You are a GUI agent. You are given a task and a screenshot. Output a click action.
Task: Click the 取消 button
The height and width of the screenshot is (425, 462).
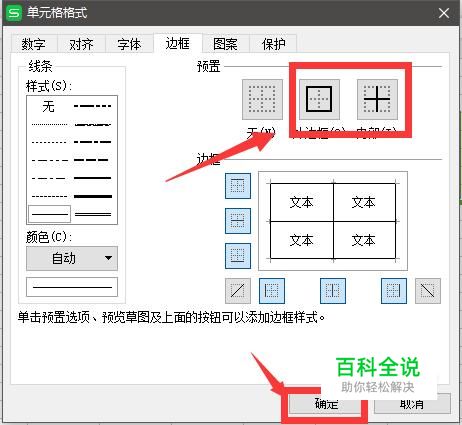(412, 404)
